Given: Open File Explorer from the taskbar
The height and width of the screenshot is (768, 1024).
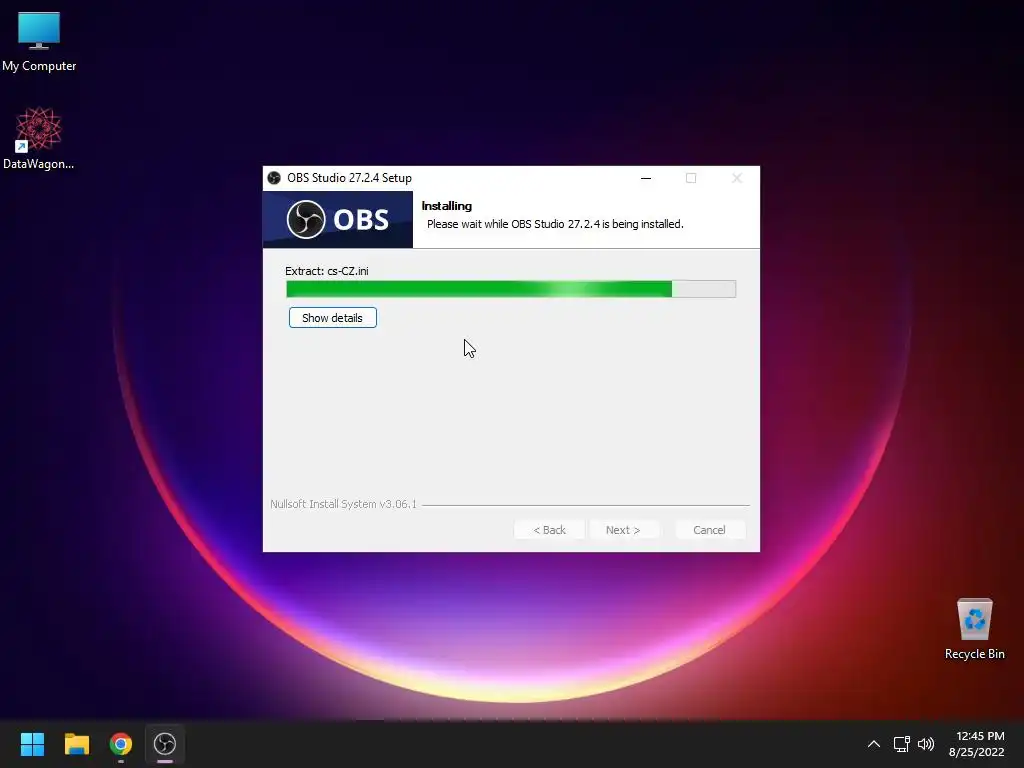Looking at the screenshot, I should tap(76, 744).
